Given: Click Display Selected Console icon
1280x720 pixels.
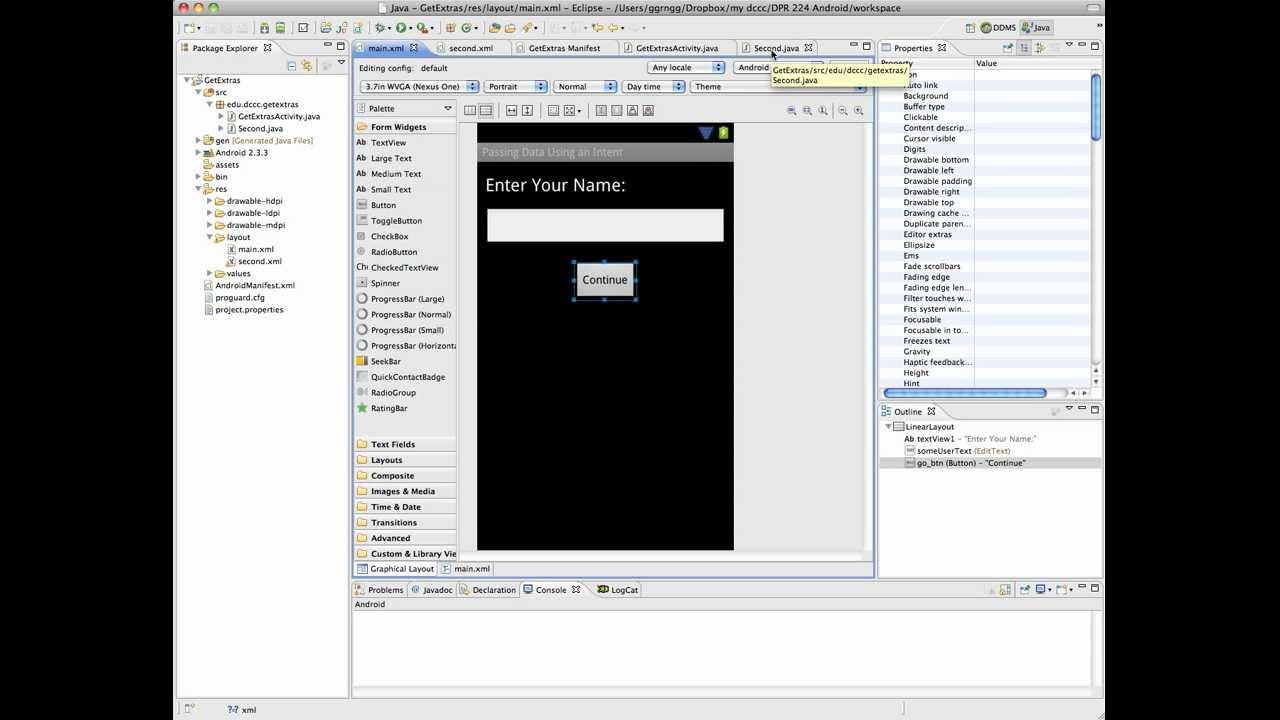Looking at the screenshot, I should (x=1040, y=590).
